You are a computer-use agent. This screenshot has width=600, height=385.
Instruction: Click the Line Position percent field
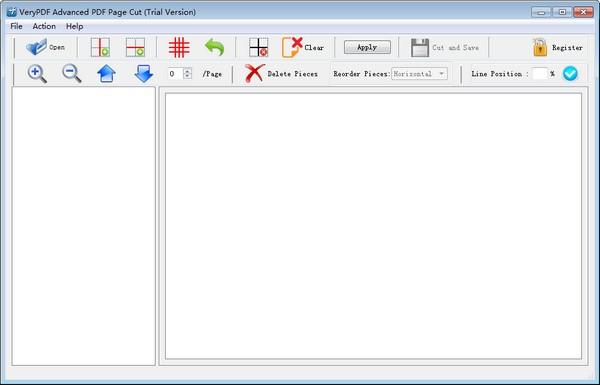click(x=540, y=73)
